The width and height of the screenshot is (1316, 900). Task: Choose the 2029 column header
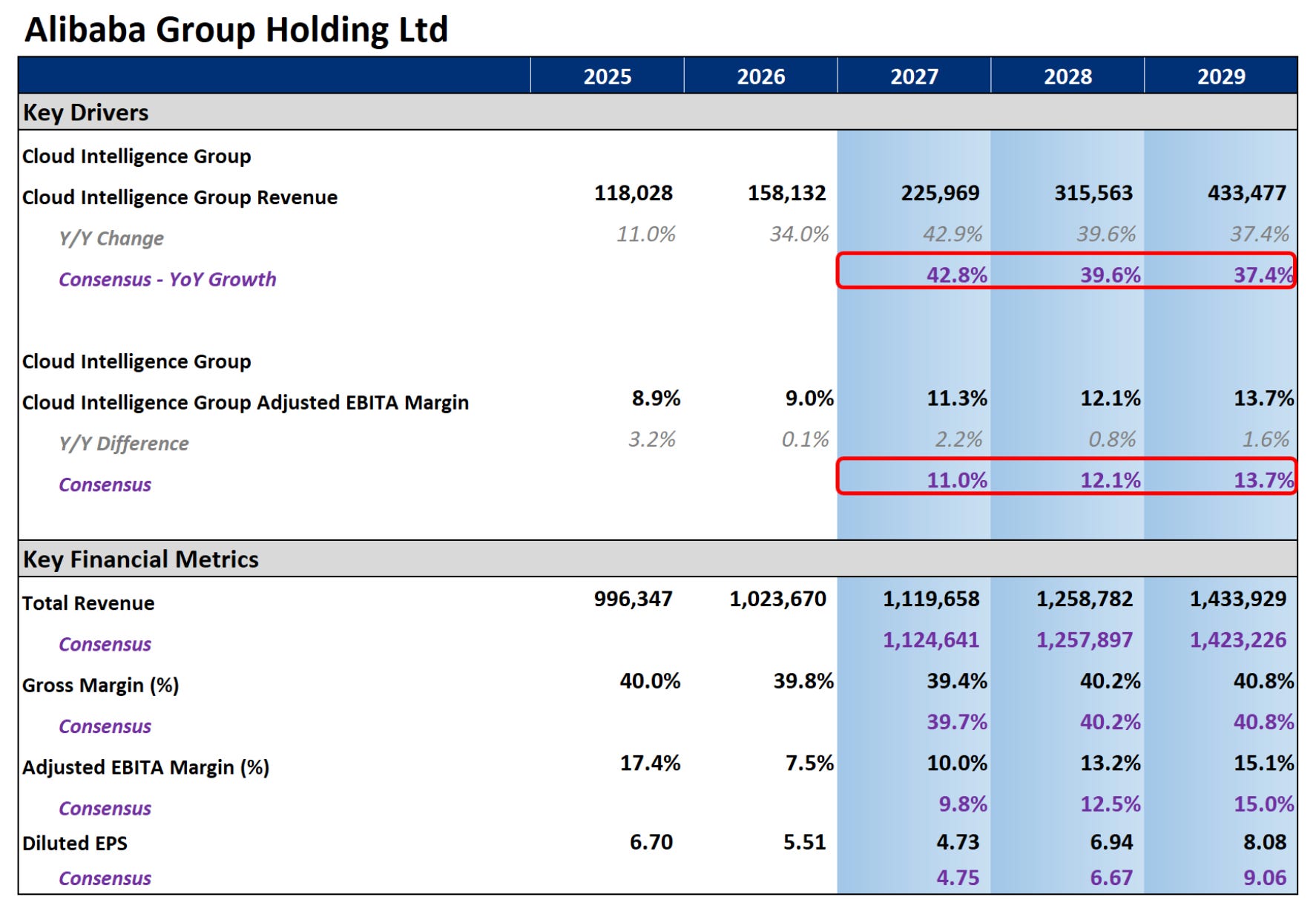tap(1222, 76)
